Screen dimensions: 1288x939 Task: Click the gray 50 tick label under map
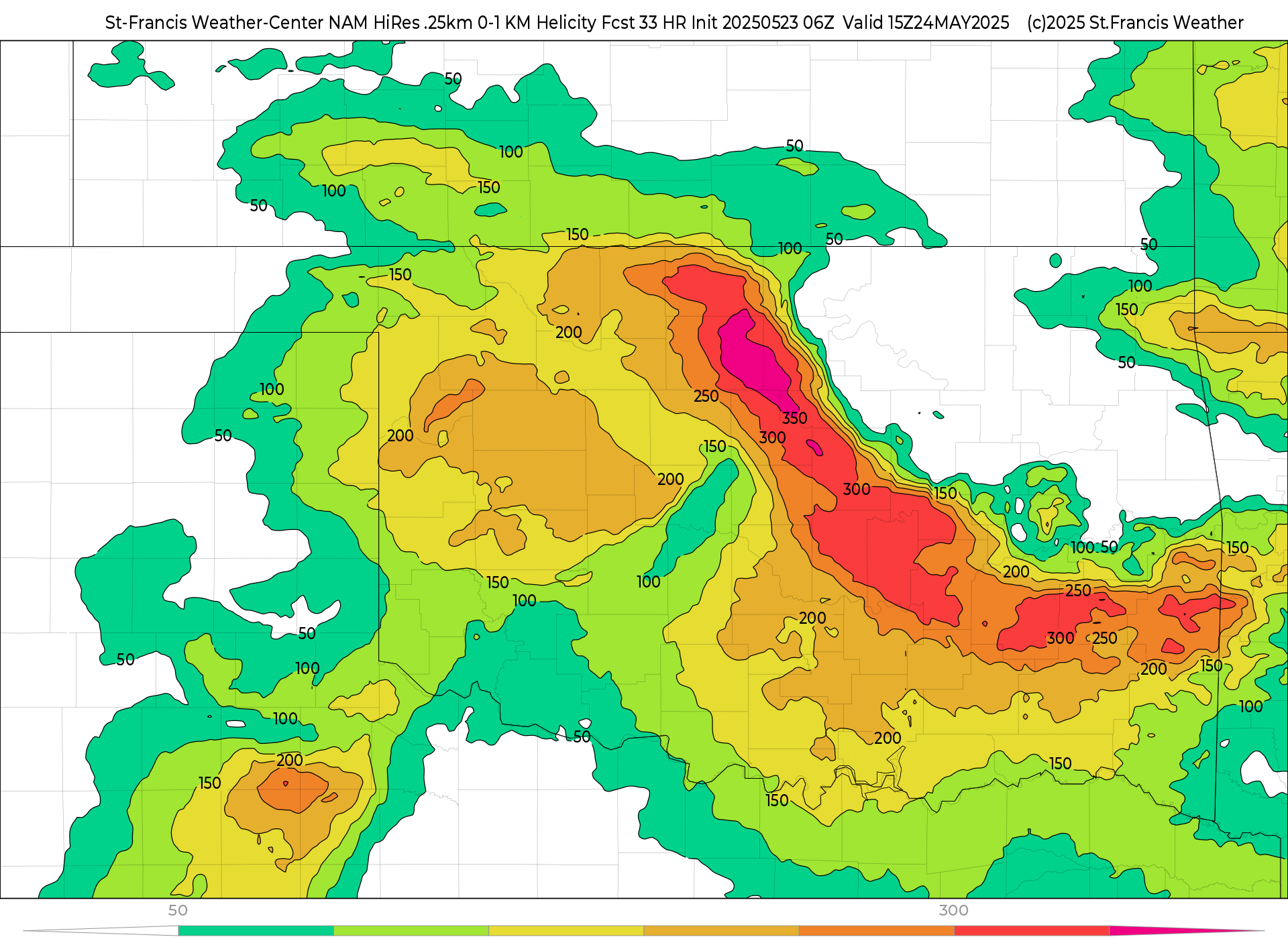[x=178, y=910]
